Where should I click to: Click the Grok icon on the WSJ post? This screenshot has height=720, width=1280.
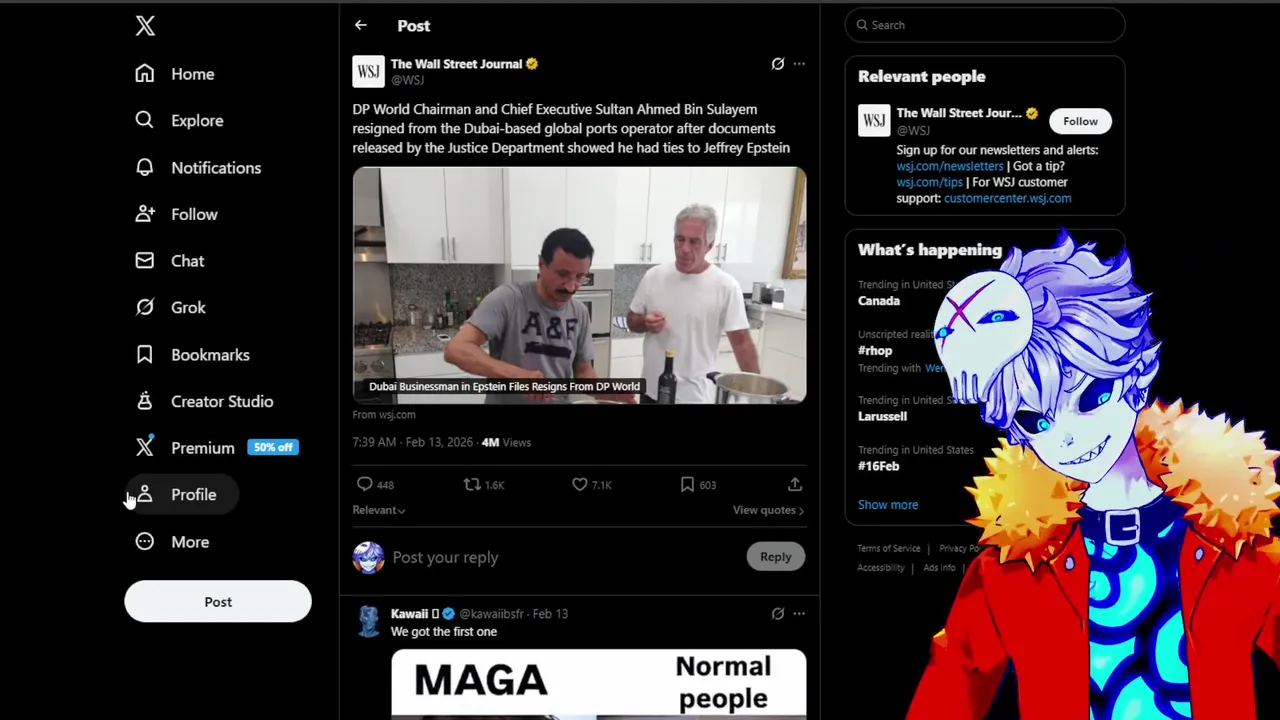pos(777,64)
